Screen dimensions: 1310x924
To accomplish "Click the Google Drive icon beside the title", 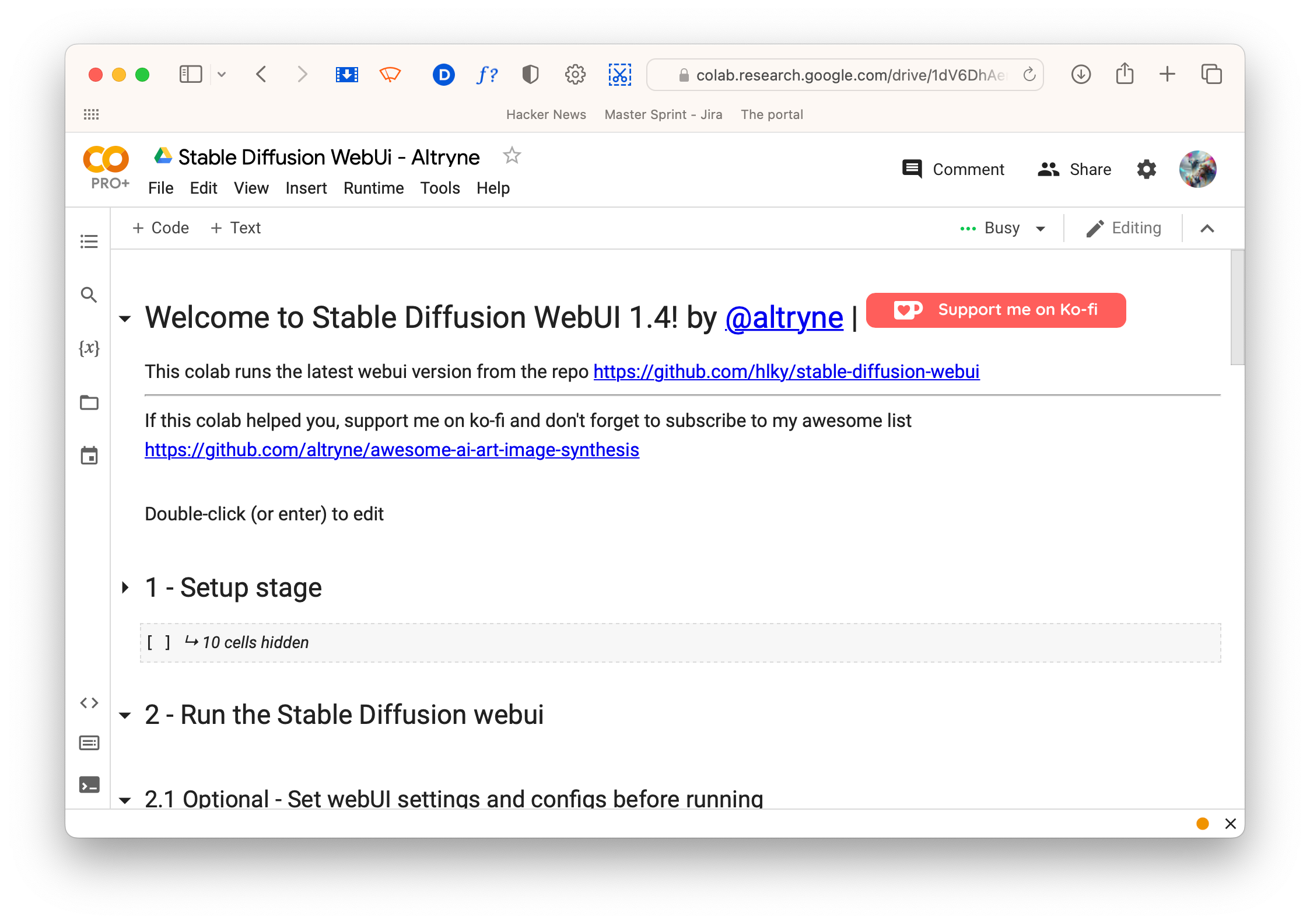I will [x=163, y=156].
